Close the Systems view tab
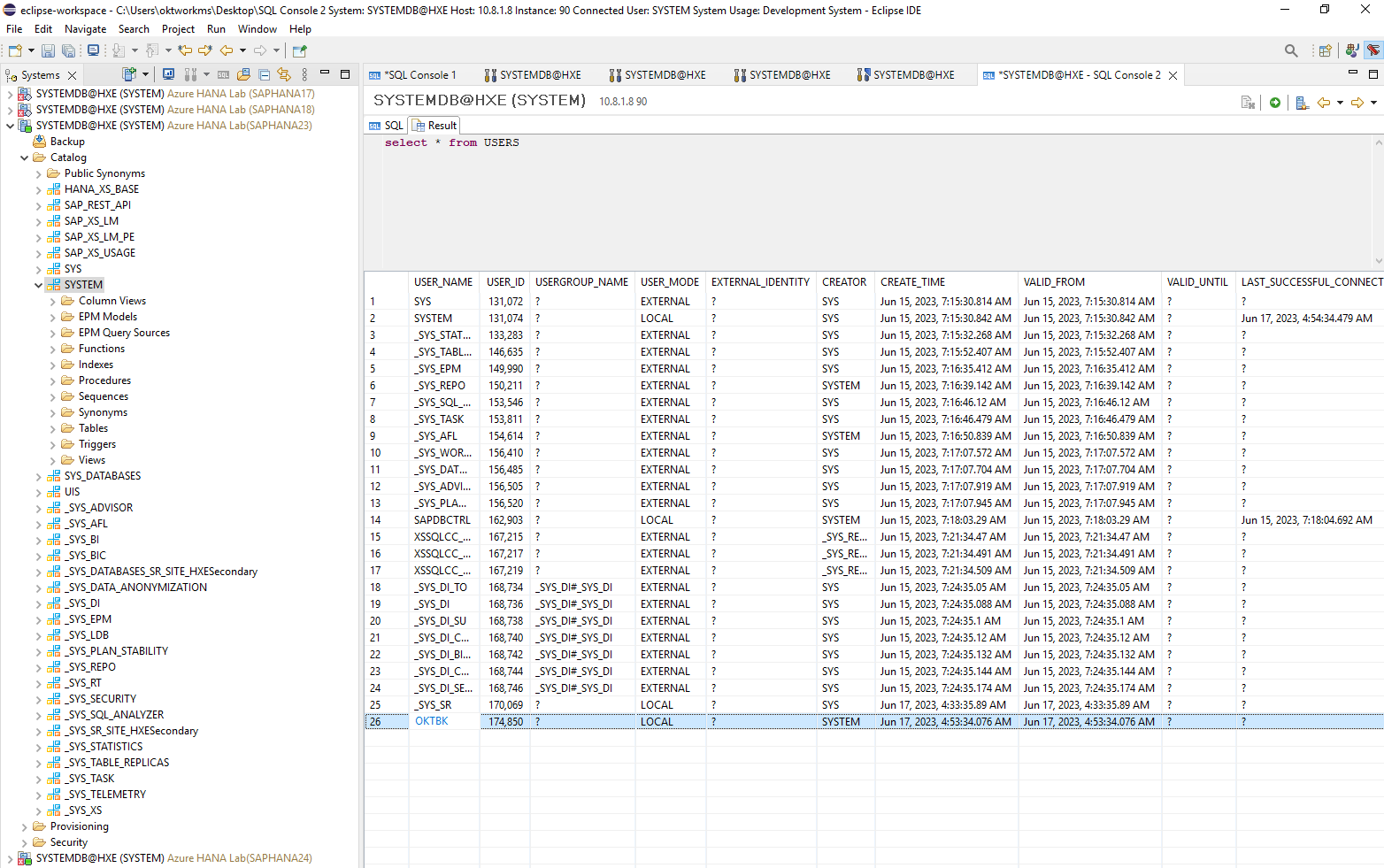Image resolution: width=1384 pixels, height=868 pixels. coord(73,75)
